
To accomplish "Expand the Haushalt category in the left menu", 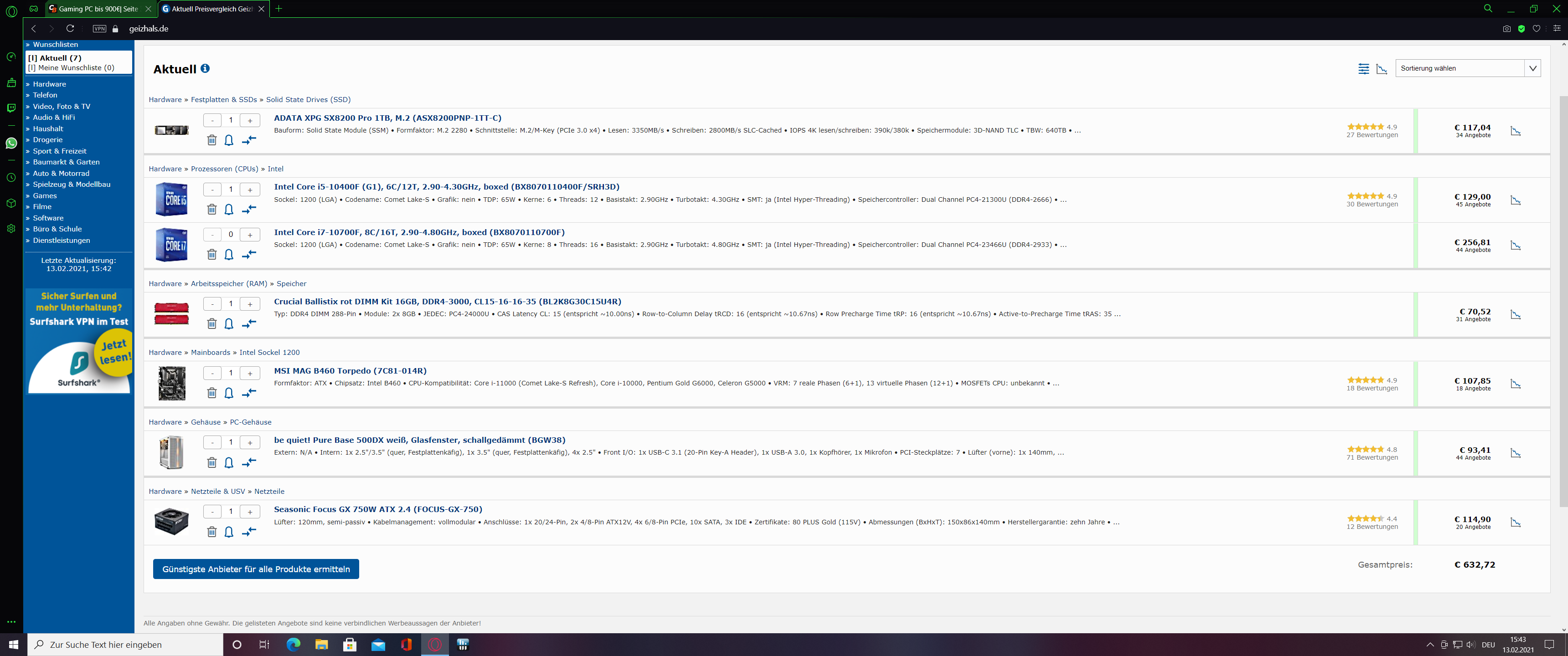I will click(48, 129).
